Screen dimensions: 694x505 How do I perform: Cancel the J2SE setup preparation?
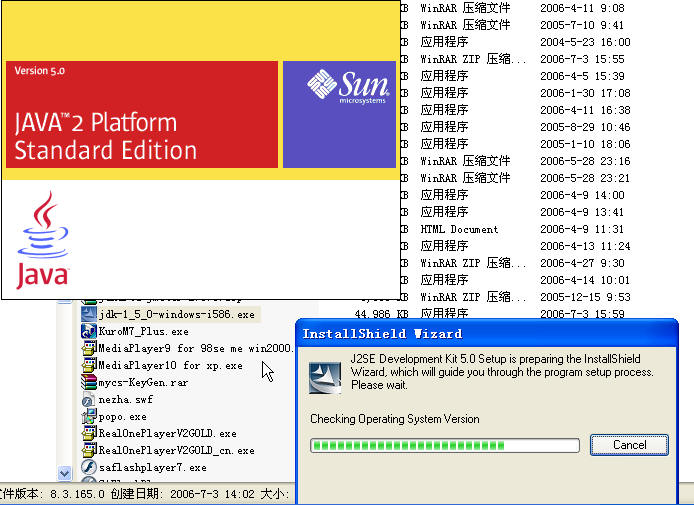click(629, 444)
